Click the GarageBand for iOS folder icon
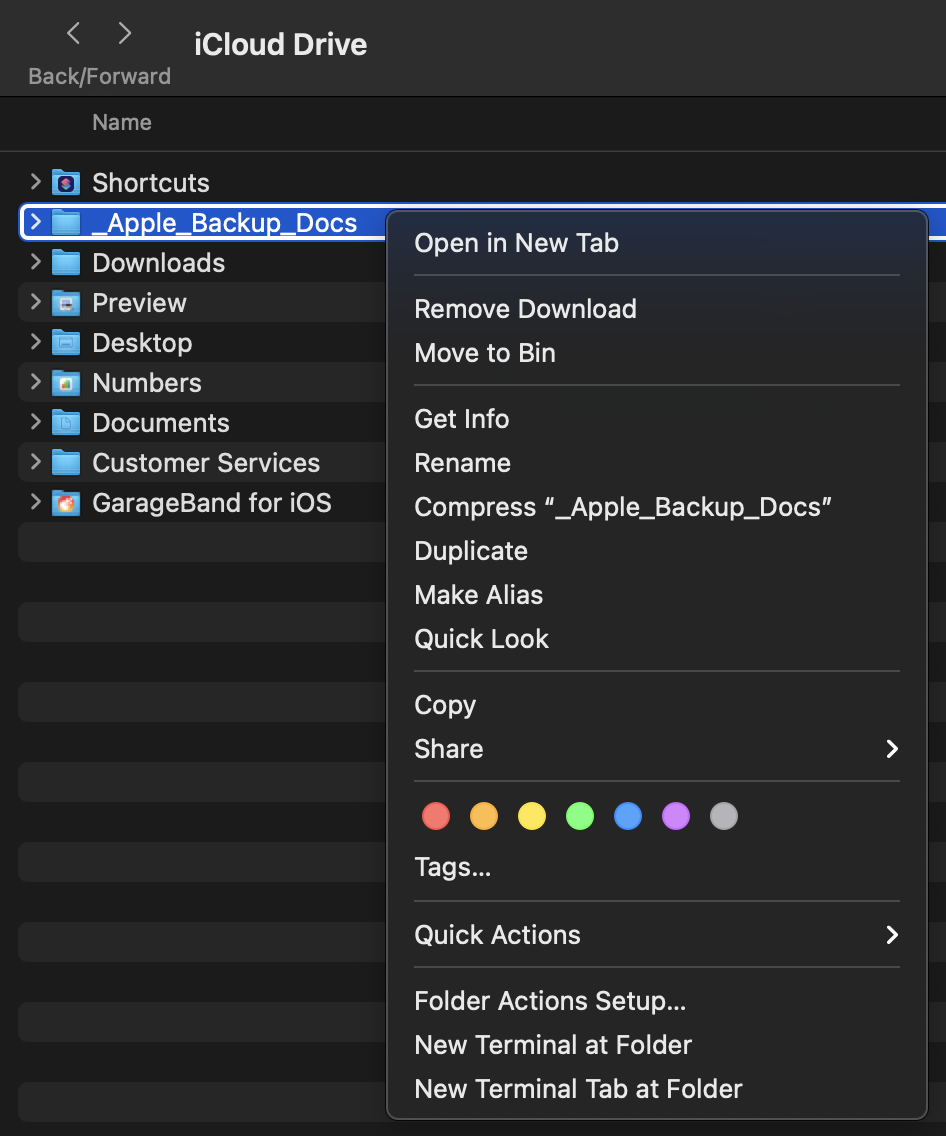Image resolution: width=946 pixels, height=1136 pixels. (66, 503)
